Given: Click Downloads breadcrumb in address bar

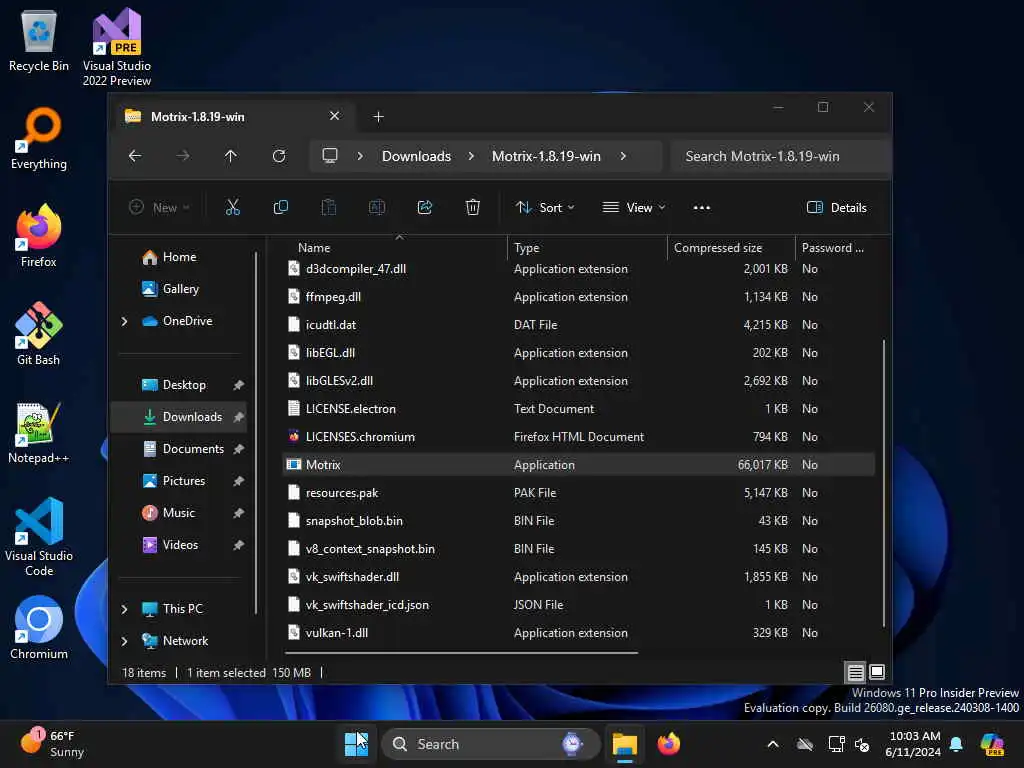Looking at the screenshot, I should click(x=416, y=156).
